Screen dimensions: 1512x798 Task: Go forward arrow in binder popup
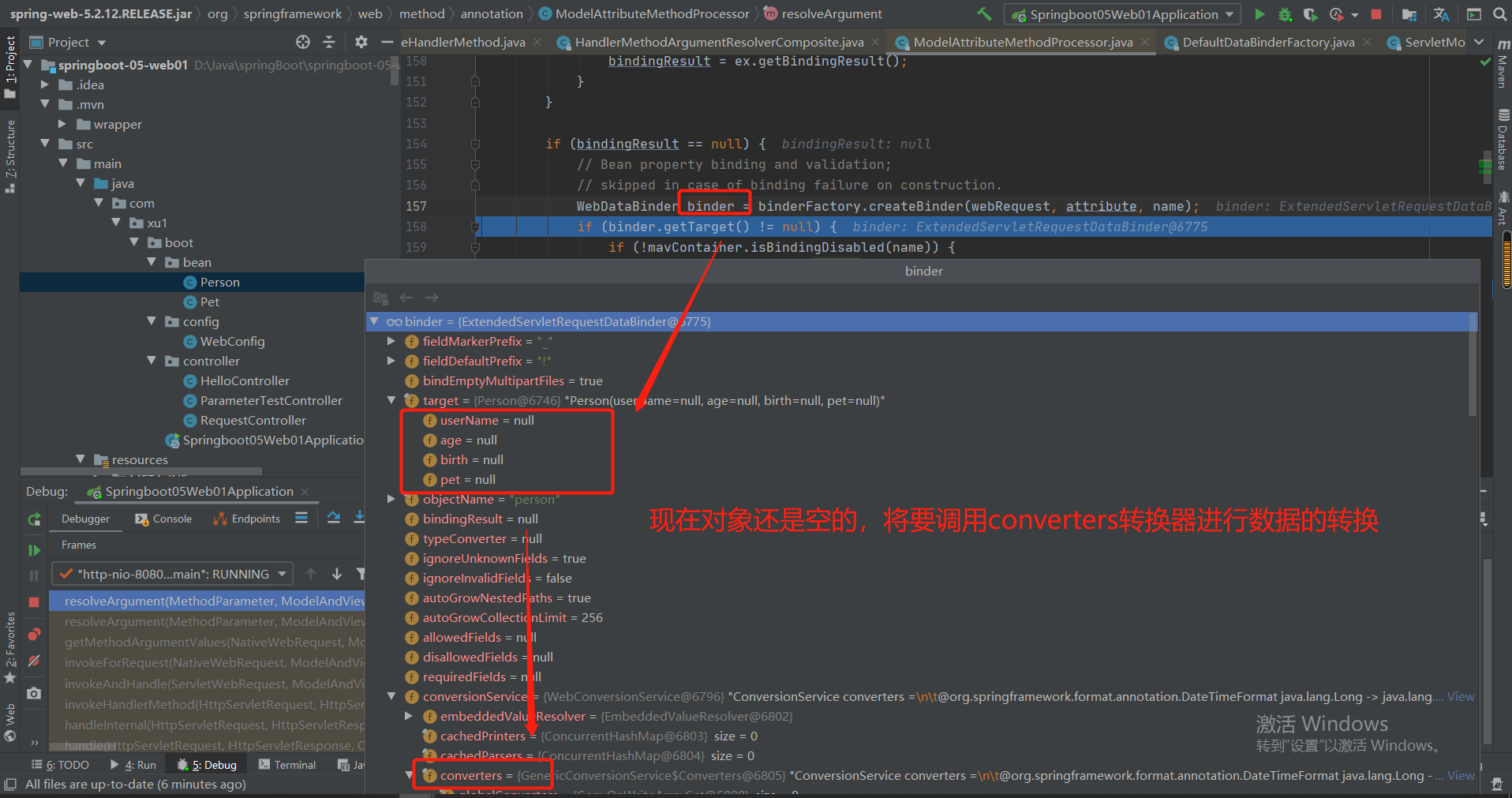click(x=432, y=298)
